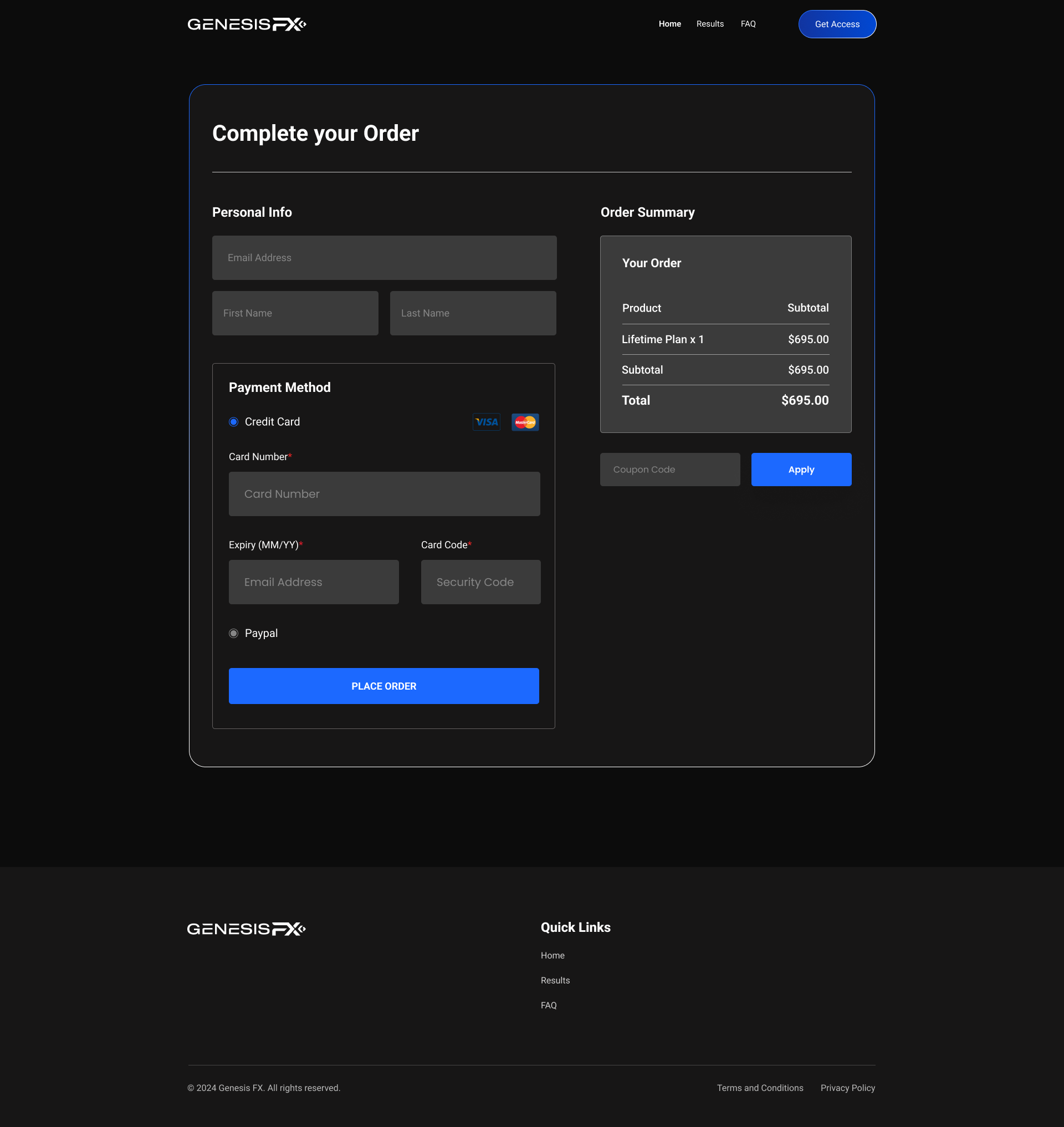Click the Coupon Code input box

click(x=670, y=470)
